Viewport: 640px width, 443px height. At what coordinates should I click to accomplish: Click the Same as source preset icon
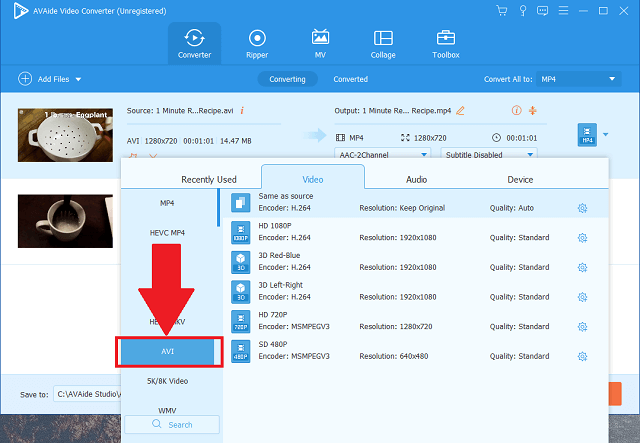click(241, 203)
